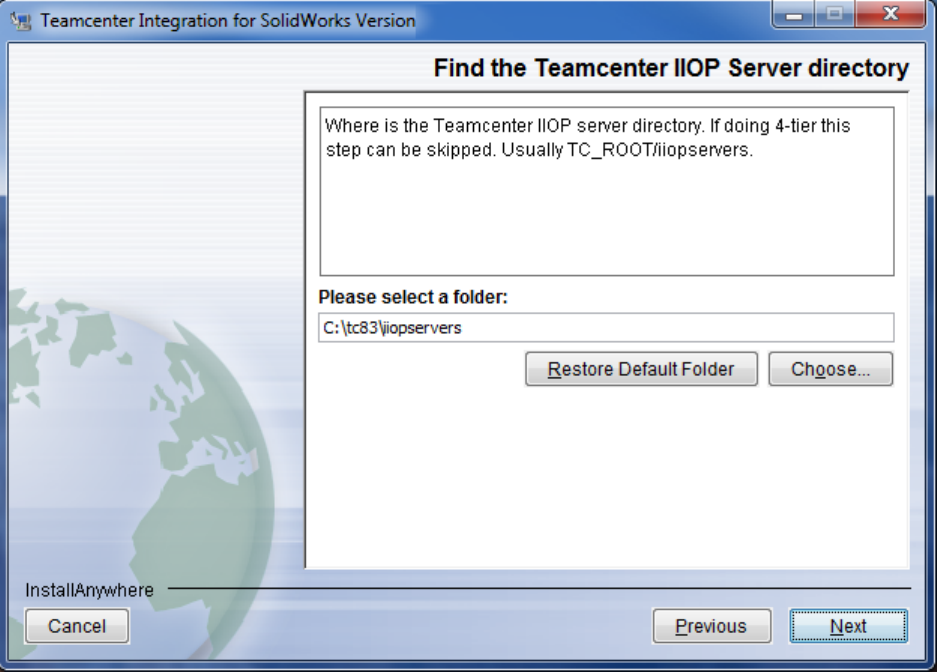The width and height of the screenshot is (937, 672).
Task: Go back with the Previous button
Action: 711,626
